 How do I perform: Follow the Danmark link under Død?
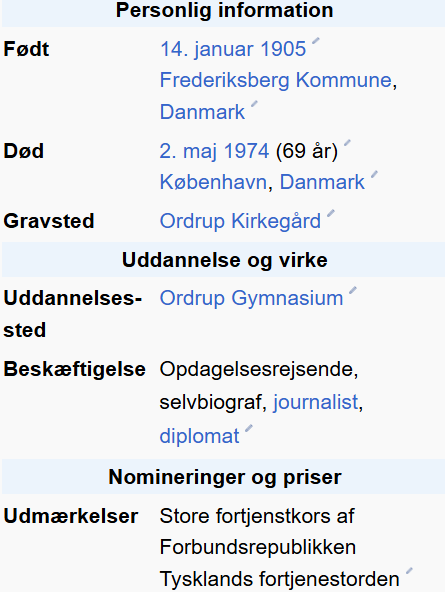coord(322,182)
